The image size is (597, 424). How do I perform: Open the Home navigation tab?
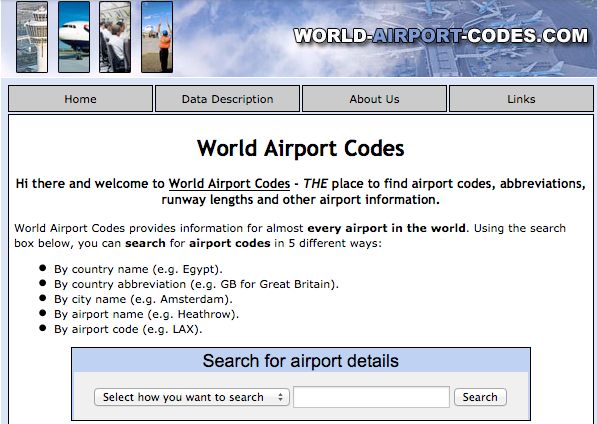80,99
